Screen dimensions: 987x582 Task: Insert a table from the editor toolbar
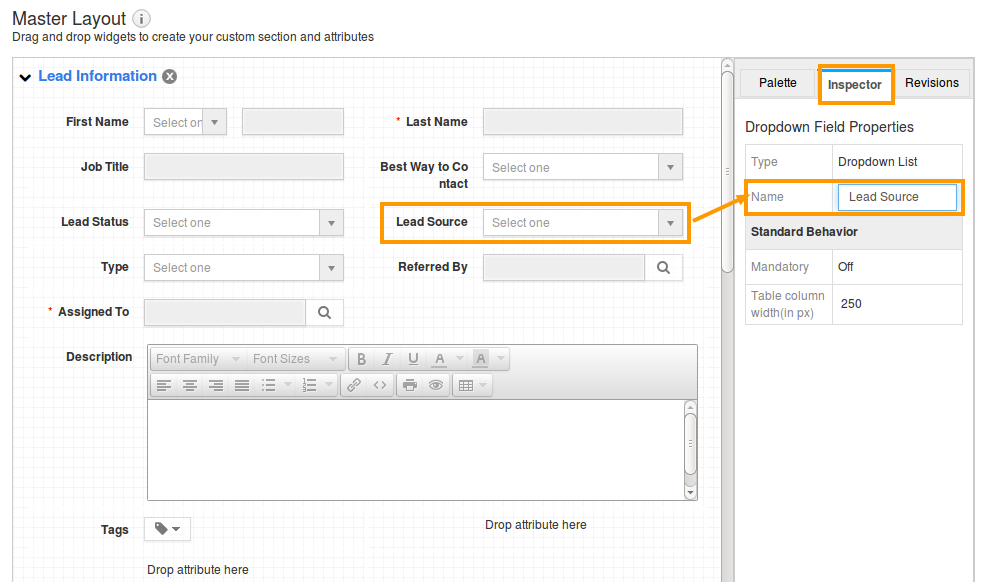tap(465, 383)
